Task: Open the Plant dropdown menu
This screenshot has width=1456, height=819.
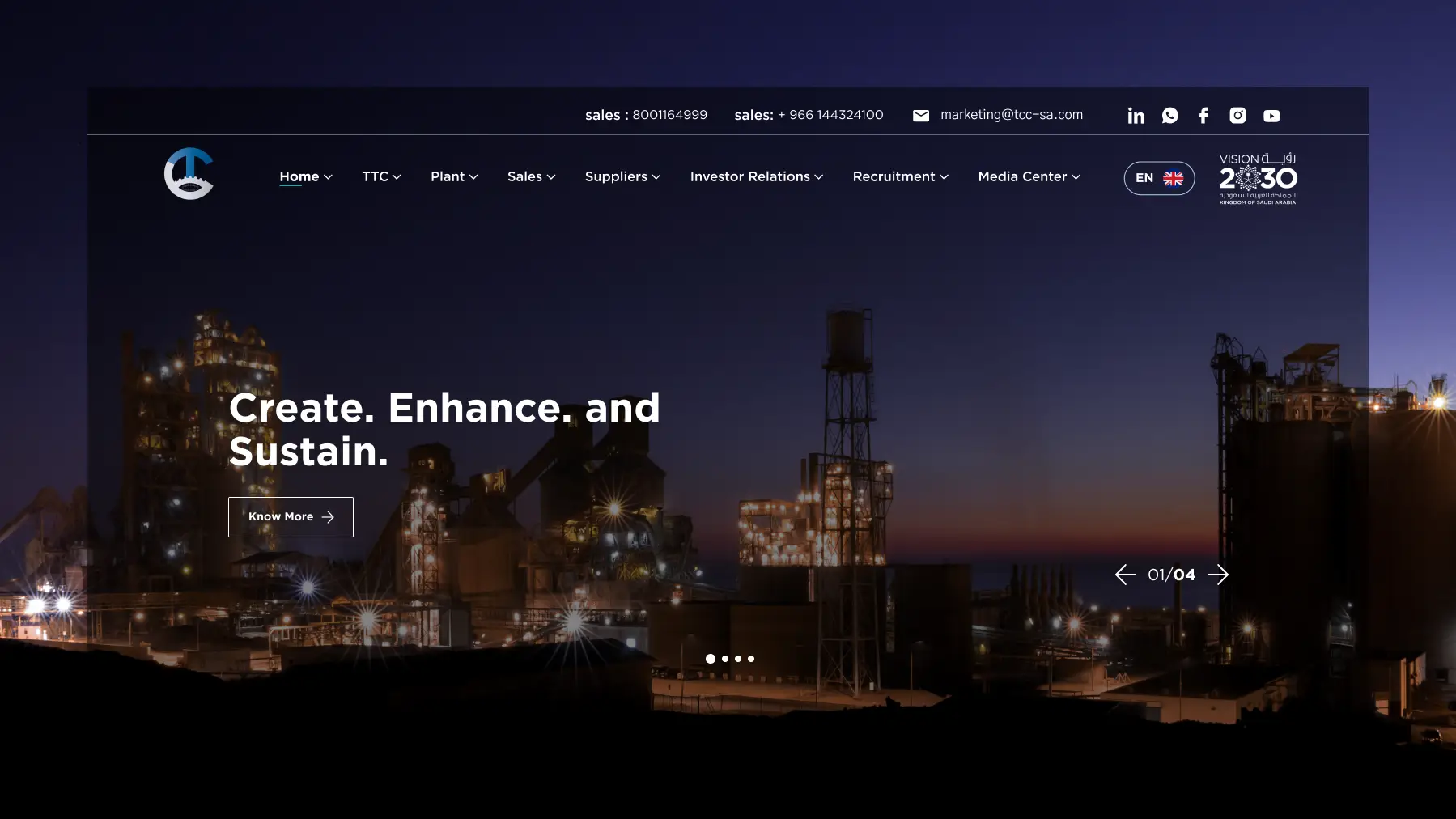Action: point(454,176)
